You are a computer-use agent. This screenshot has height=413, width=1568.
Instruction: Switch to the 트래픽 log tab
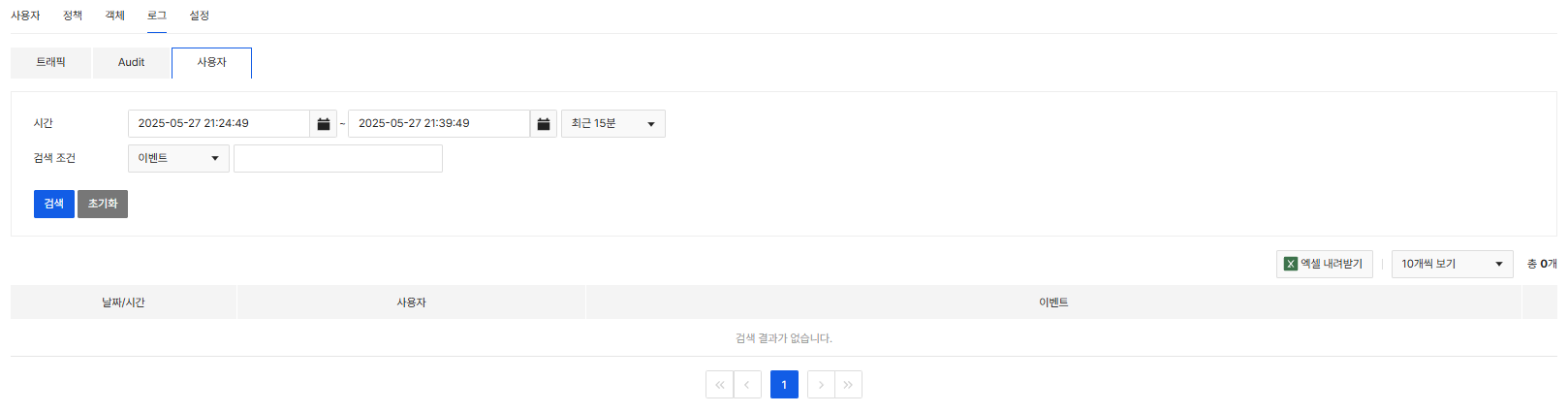[50, 62]
